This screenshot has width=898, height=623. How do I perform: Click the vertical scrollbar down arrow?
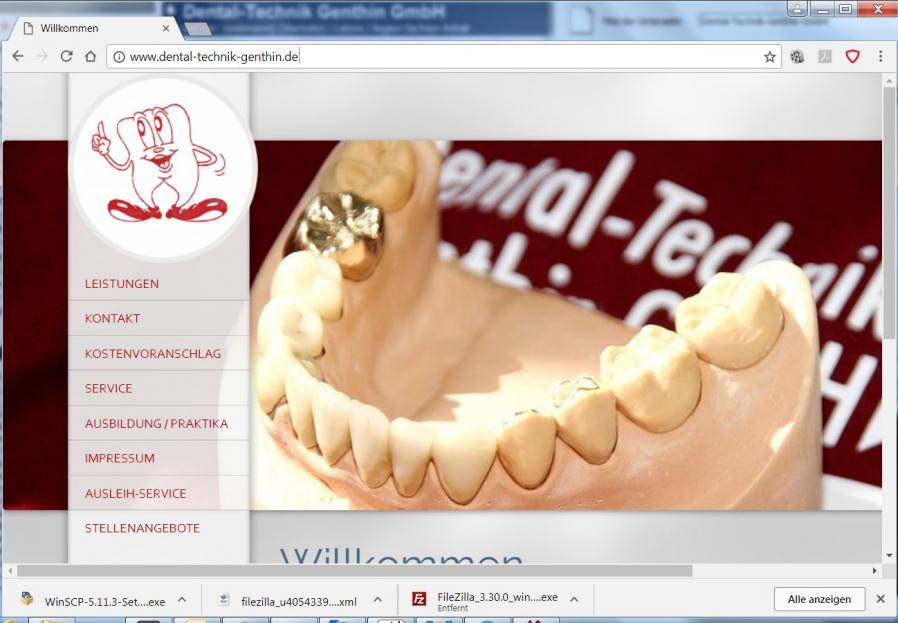click(x=889, y=555)
